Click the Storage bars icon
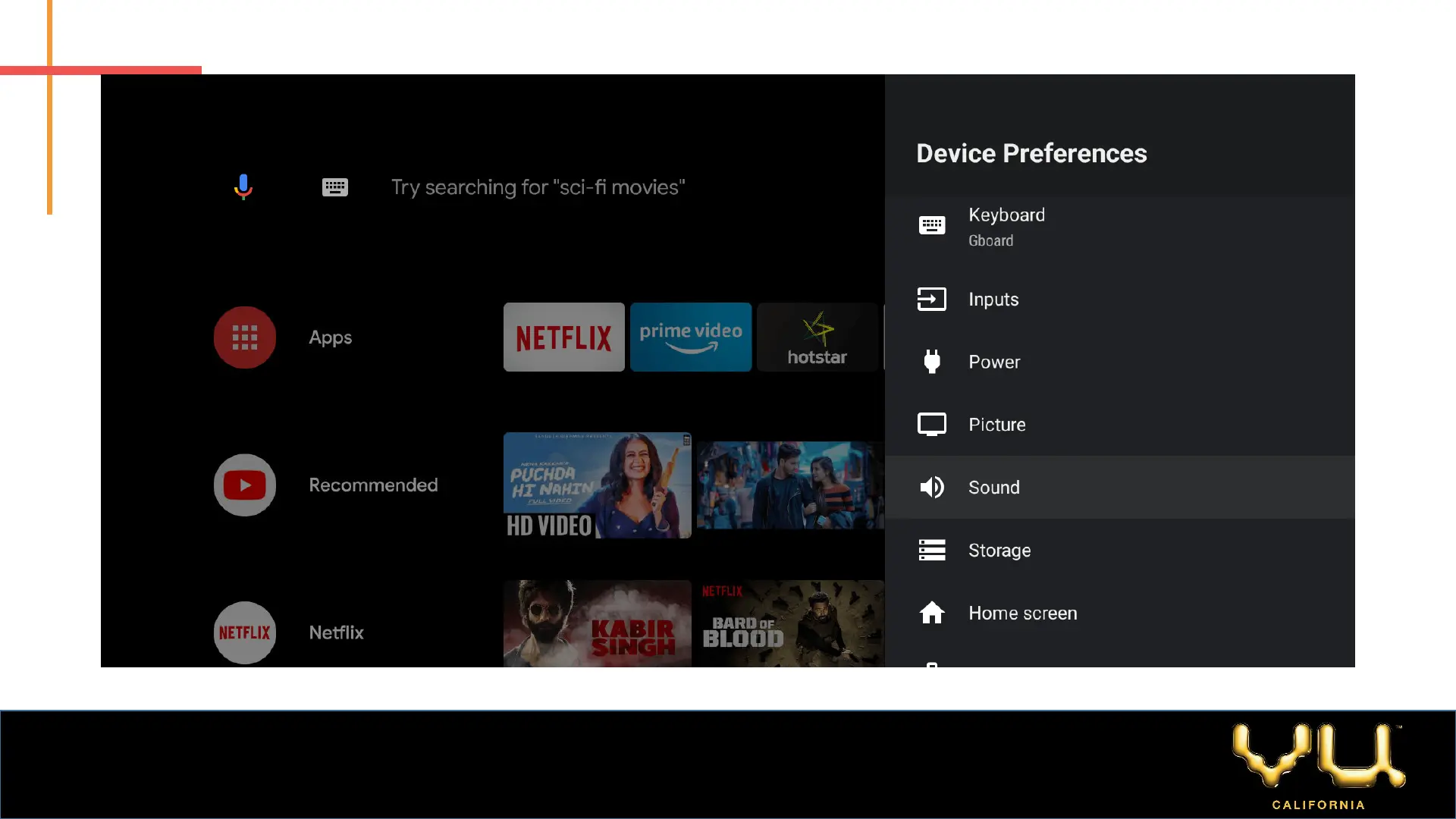The image size is (1456, 819). pos(931,550)
